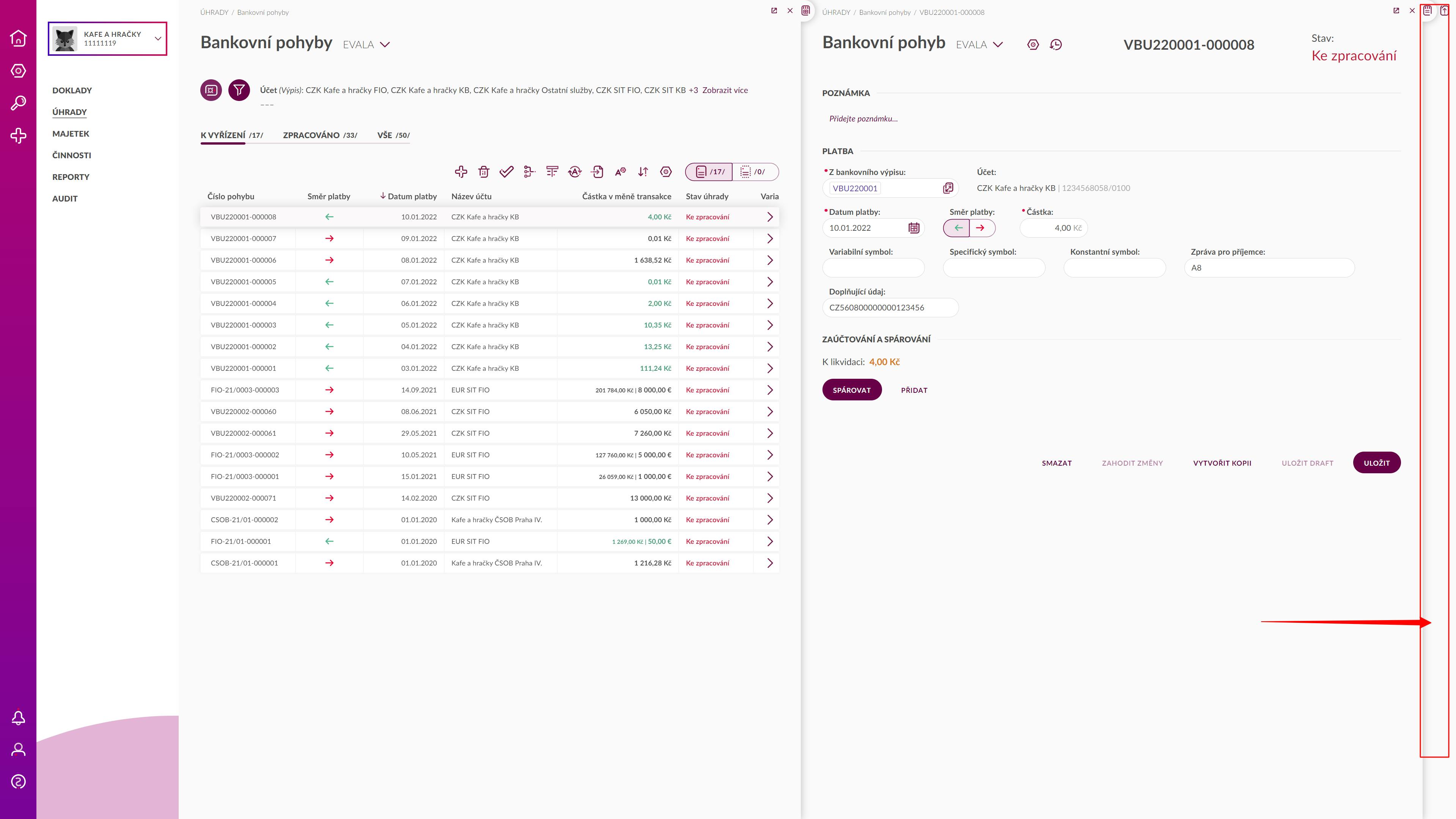This screenshot has width=1456, height=819.
Task: Switch to selected records /0/ view toggle
Action: 755,172
